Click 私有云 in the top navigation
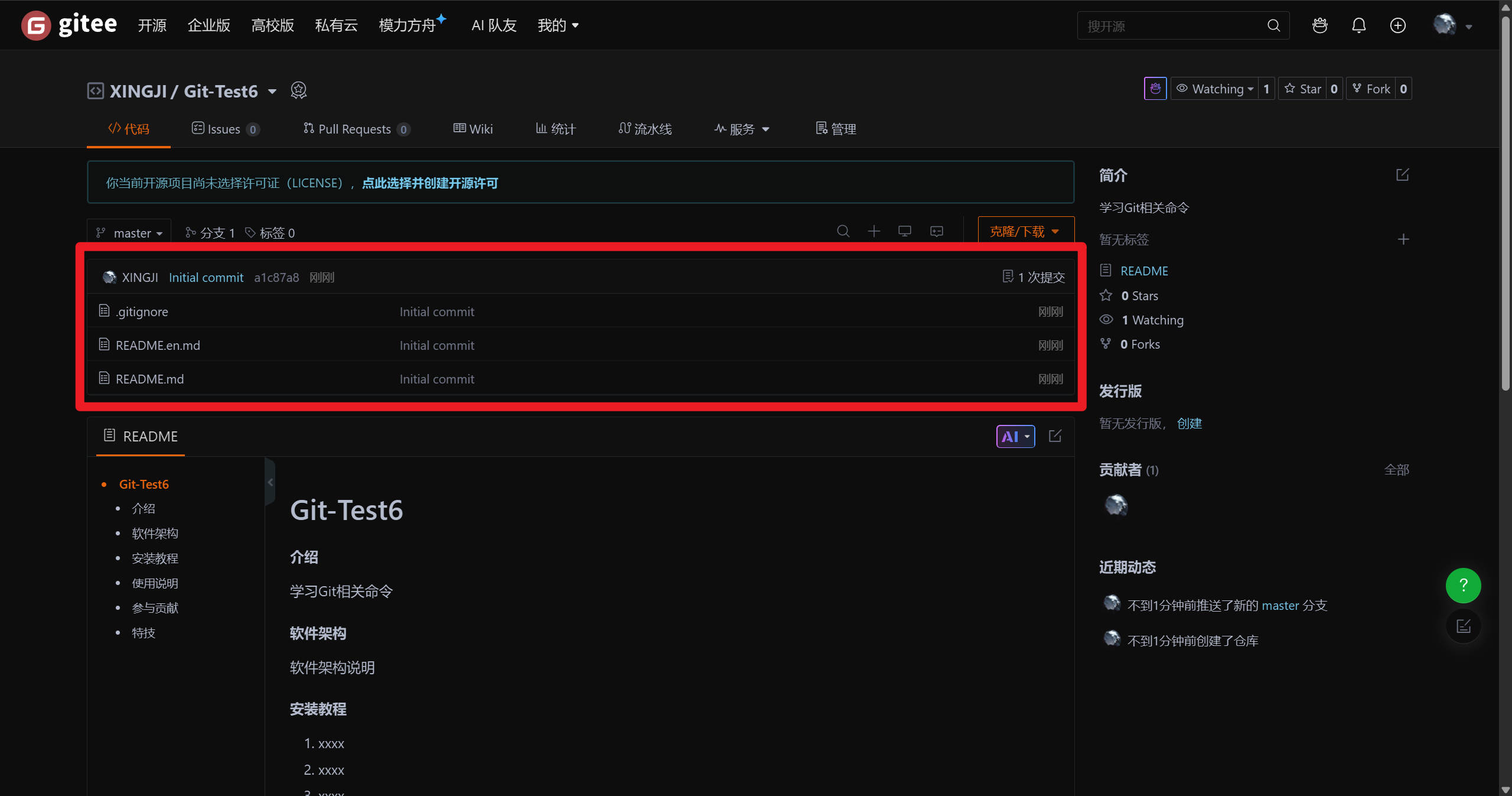The image size is (1512, 796). pyautogui.click(x=337, y=25)
